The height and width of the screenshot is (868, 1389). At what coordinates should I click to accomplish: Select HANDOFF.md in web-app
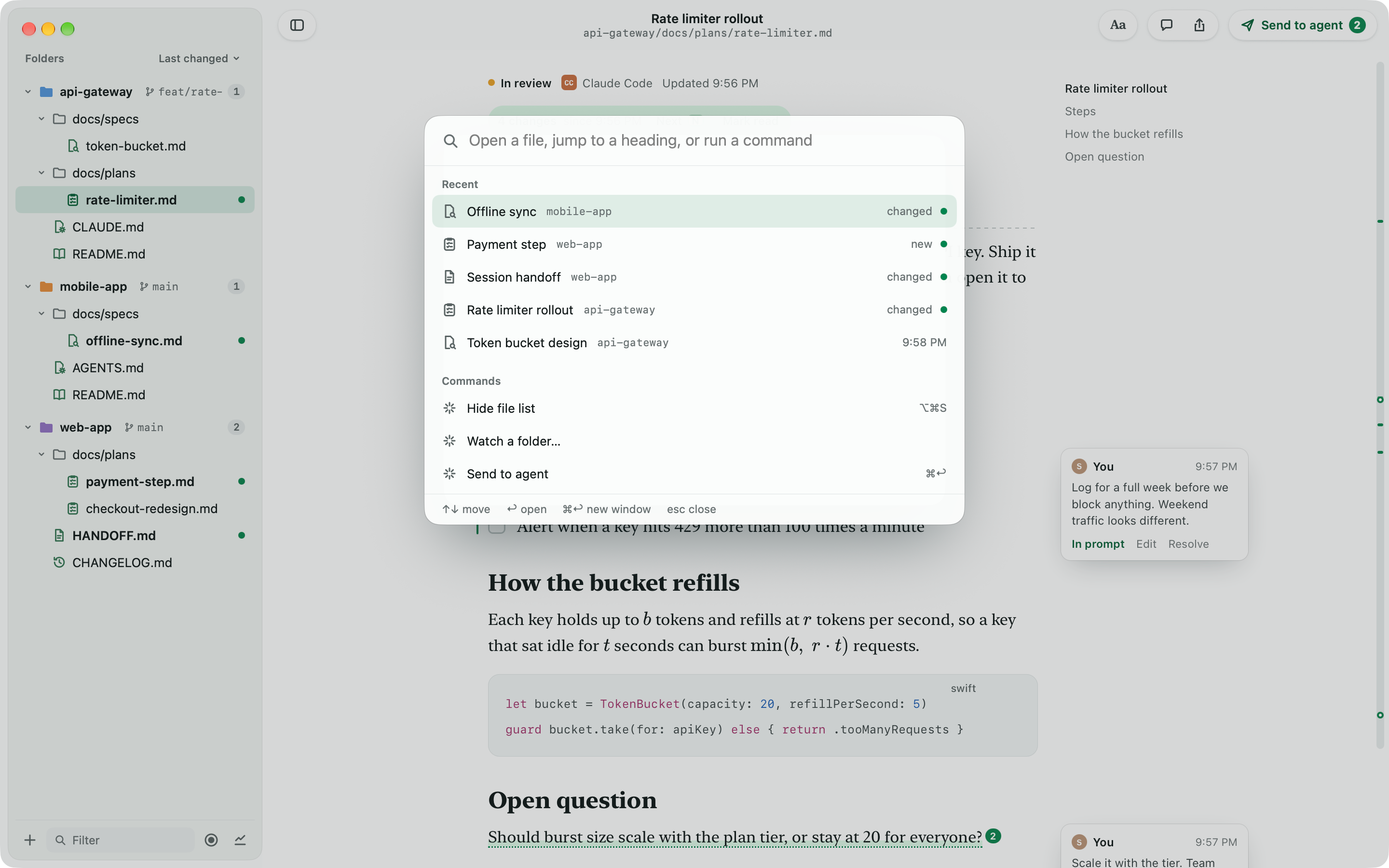[x=135, y=536]
